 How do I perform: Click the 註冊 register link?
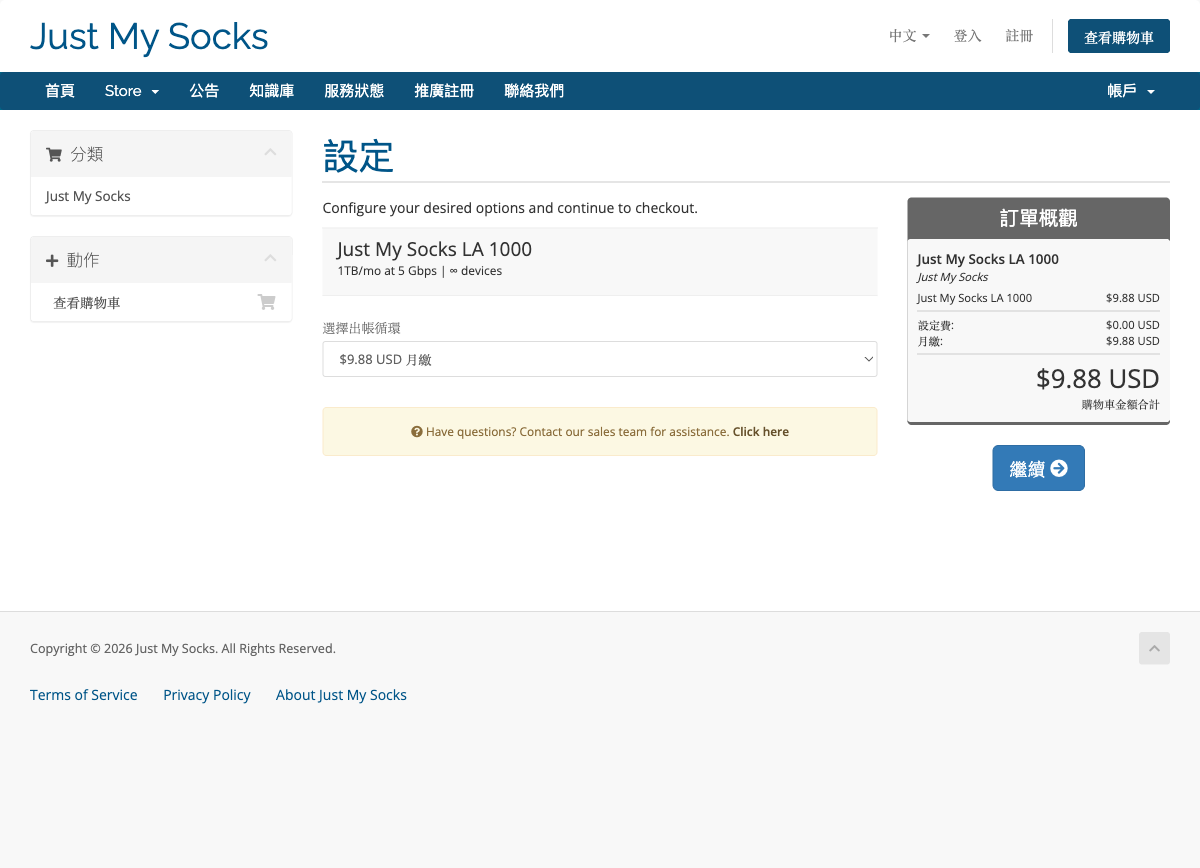tap(1019, 36)
